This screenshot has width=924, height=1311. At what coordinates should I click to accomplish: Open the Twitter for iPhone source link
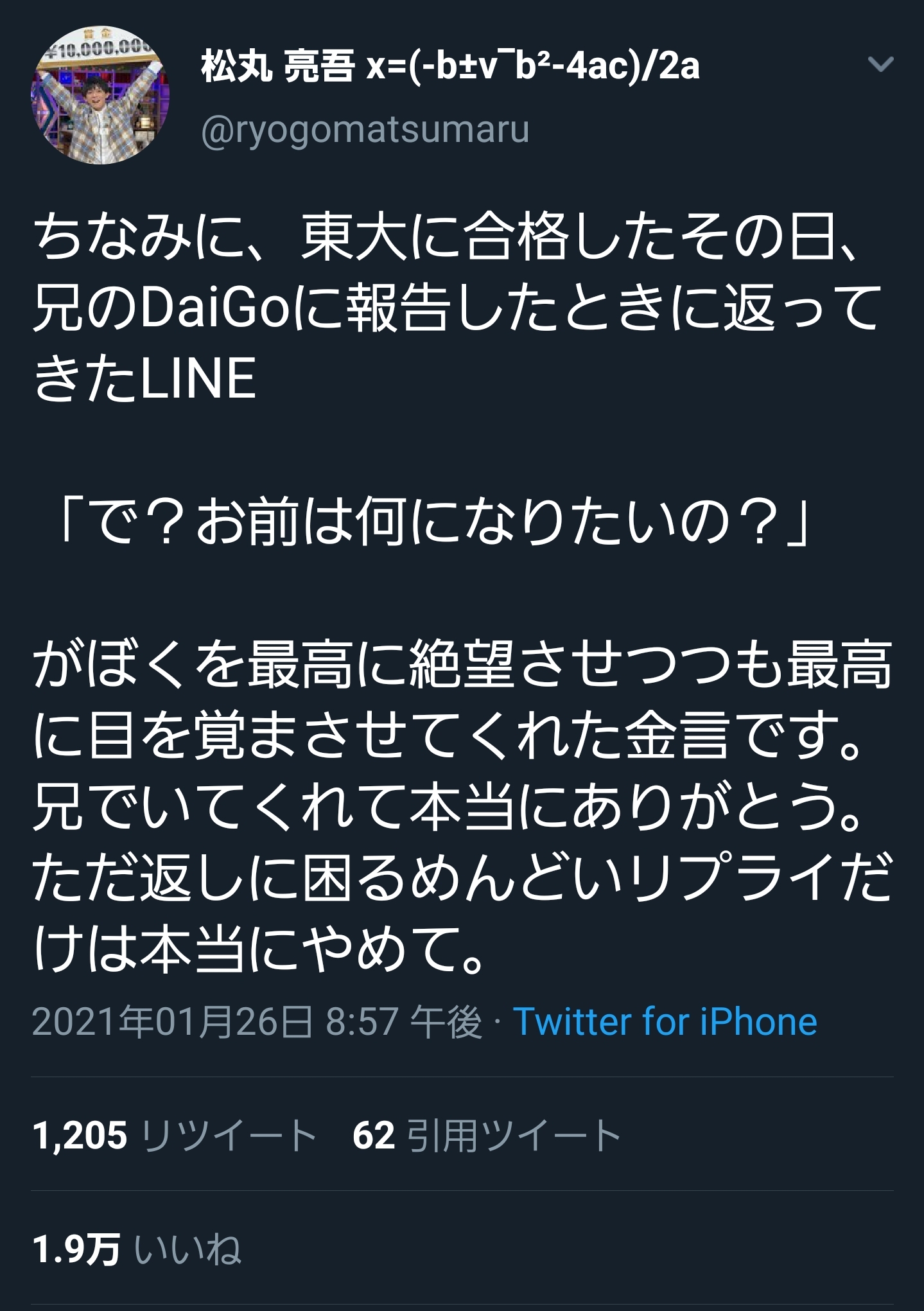click(665, 1021)
